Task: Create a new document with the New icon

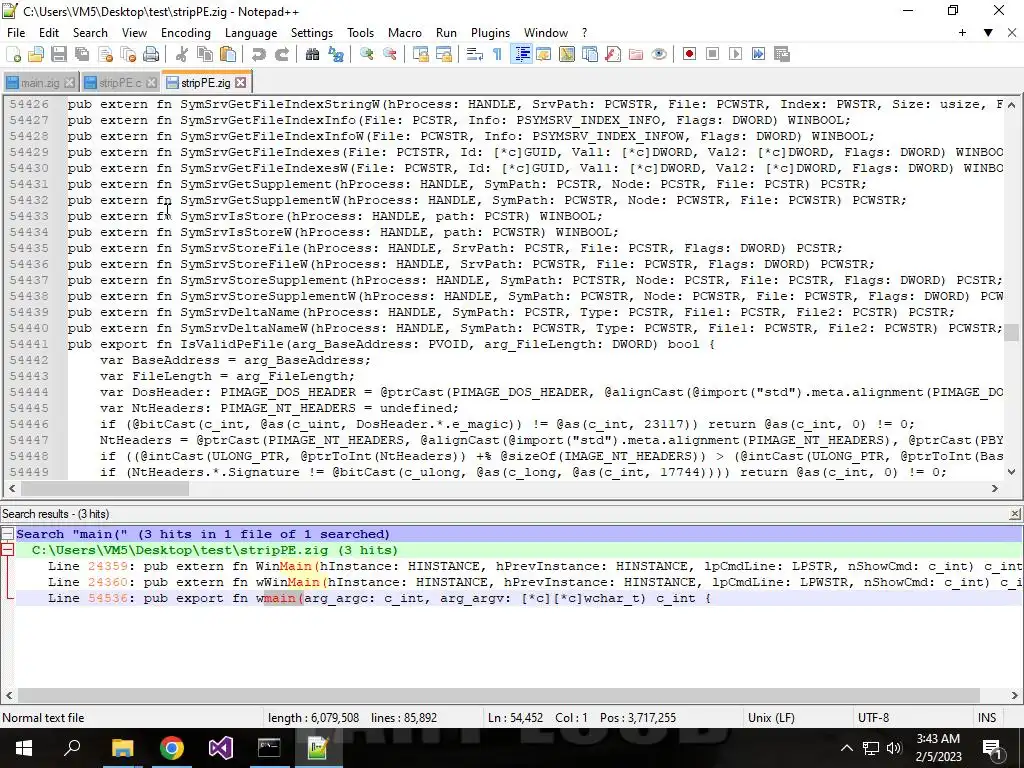Action: tap(13, 54)
